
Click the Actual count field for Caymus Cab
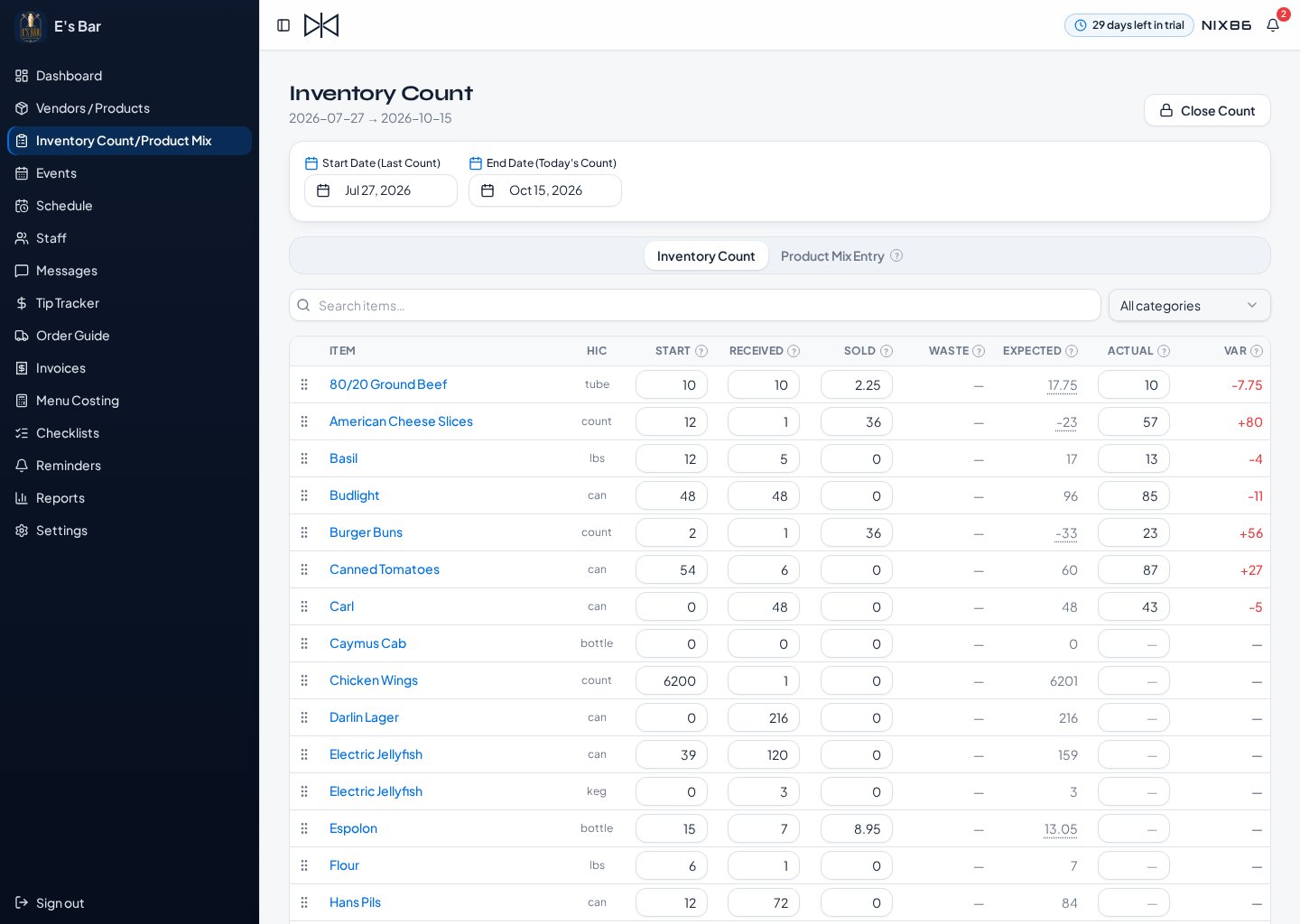[x=1134, y=644]
